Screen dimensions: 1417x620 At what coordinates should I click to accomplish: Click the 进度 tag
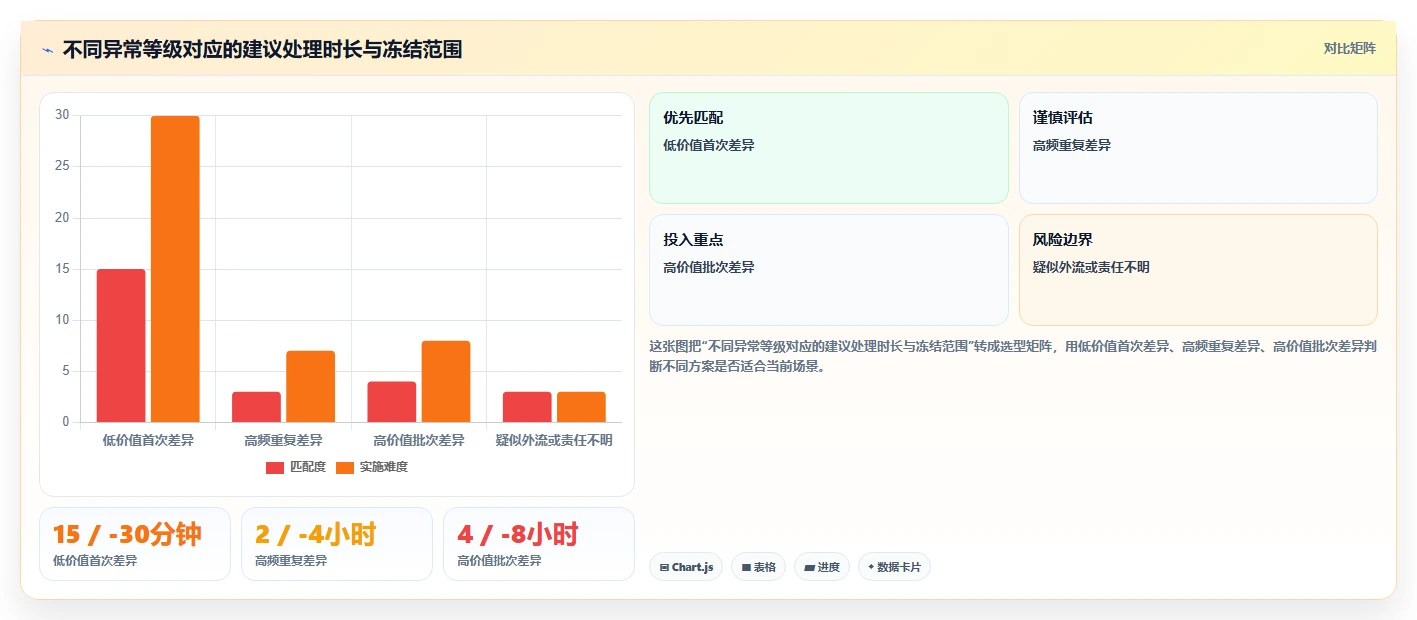[822, 567]
